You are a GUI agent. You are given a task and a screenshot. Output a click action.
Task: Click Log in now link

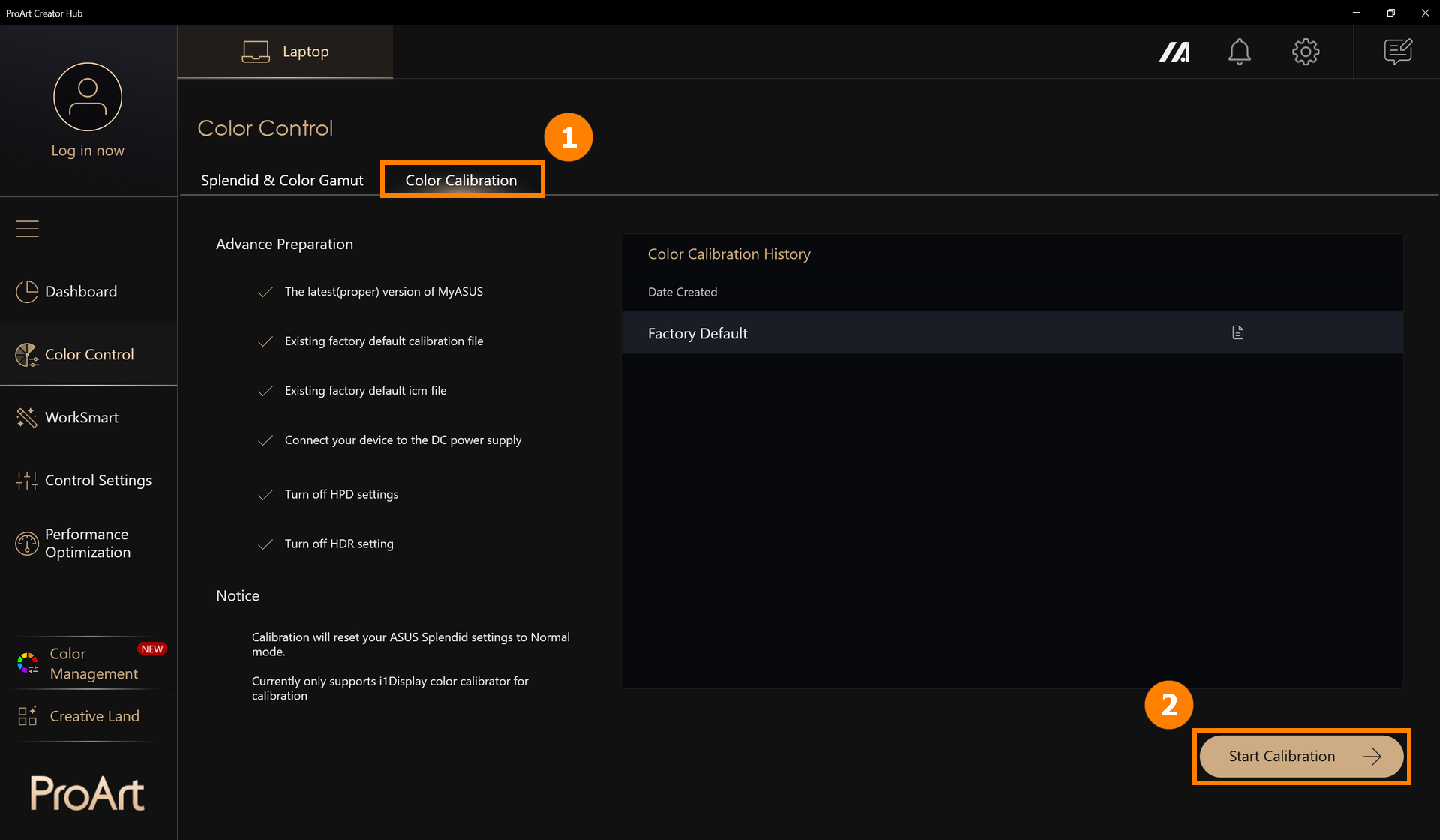tap(88, 151)
